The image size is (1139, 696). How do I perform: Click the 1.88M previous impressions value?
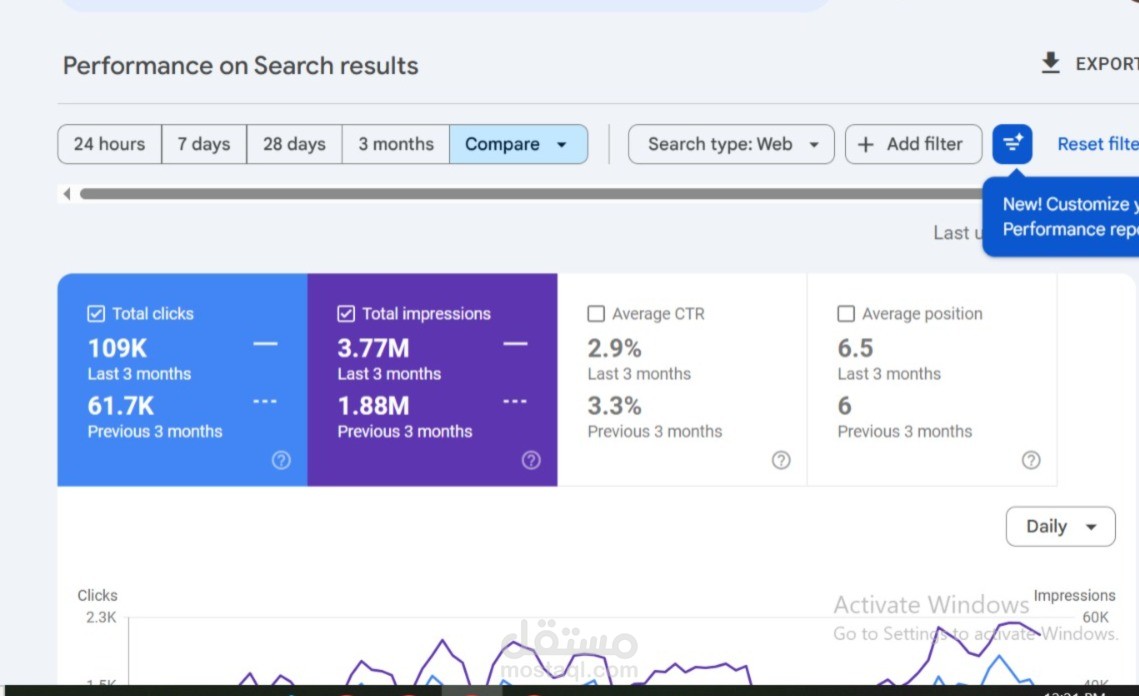click(x=373, y=405)
